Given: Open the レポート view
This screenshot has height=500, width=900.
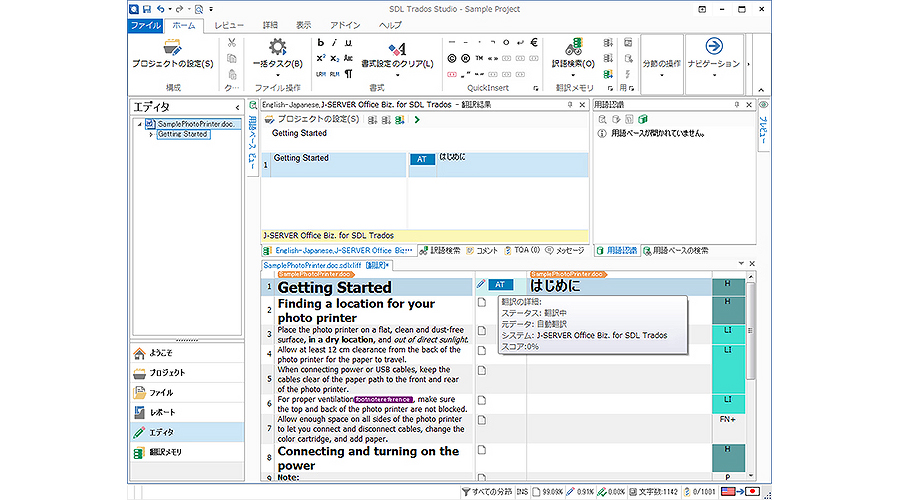Looking at the screenshot, I should tap(187, 412).
